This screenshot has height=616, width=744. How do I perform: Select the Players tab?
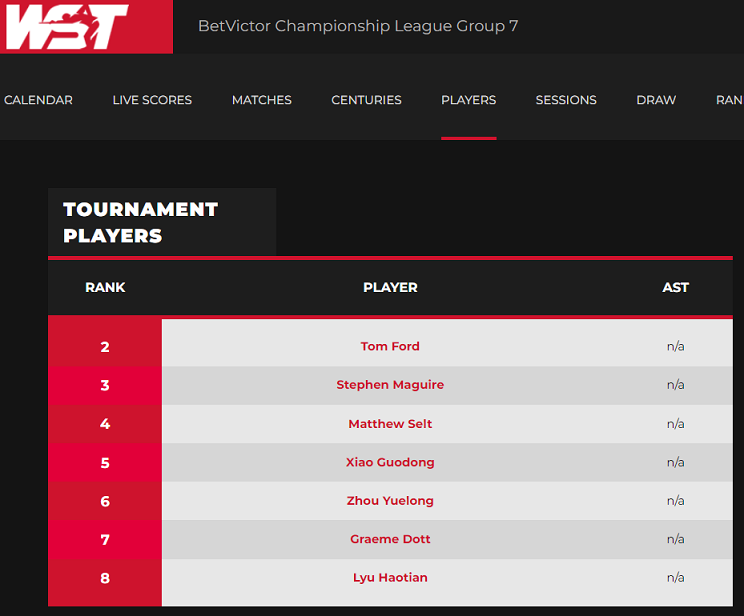click(469, 100)
